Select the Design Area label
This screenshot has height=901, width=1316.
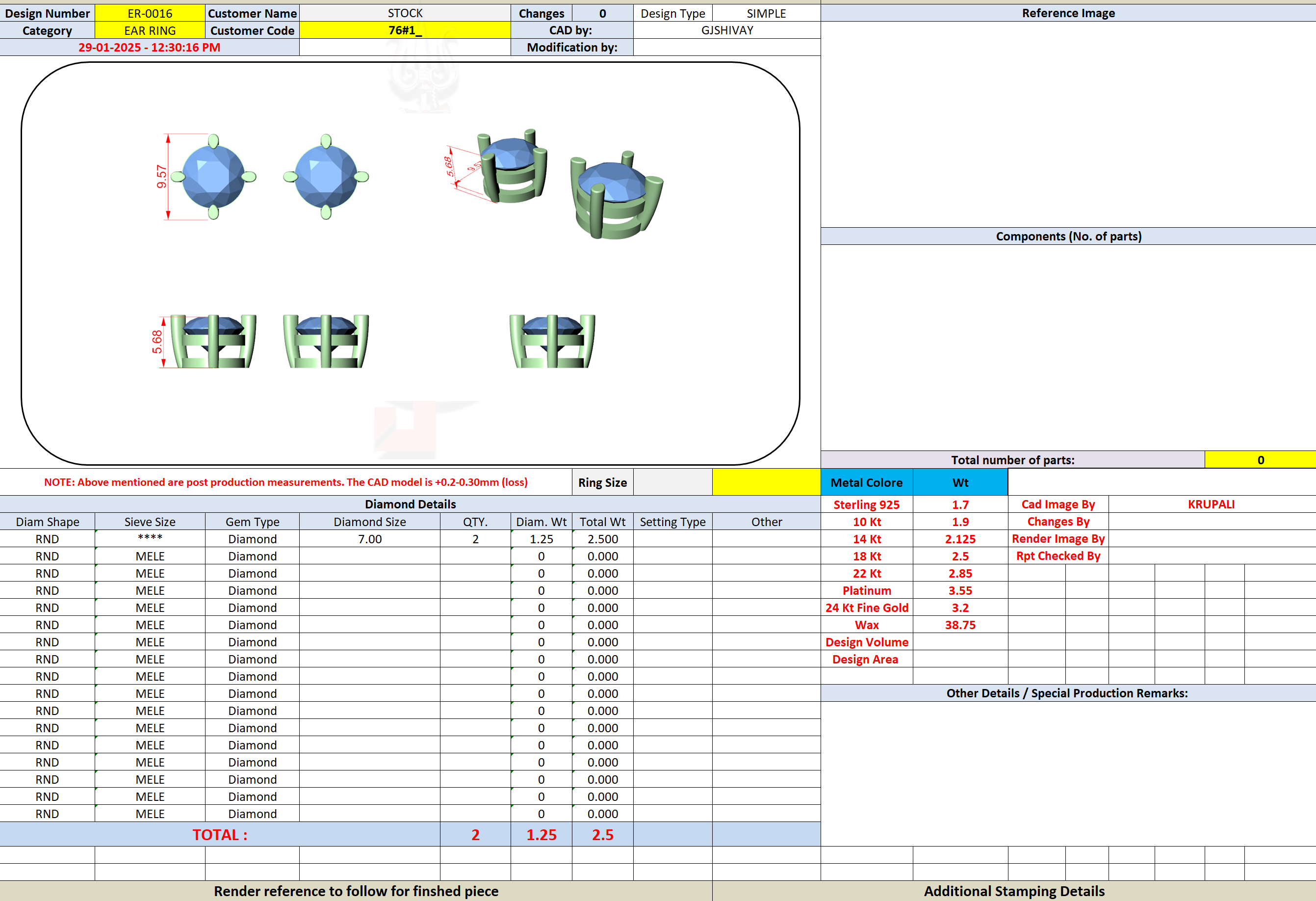(866, 659)
